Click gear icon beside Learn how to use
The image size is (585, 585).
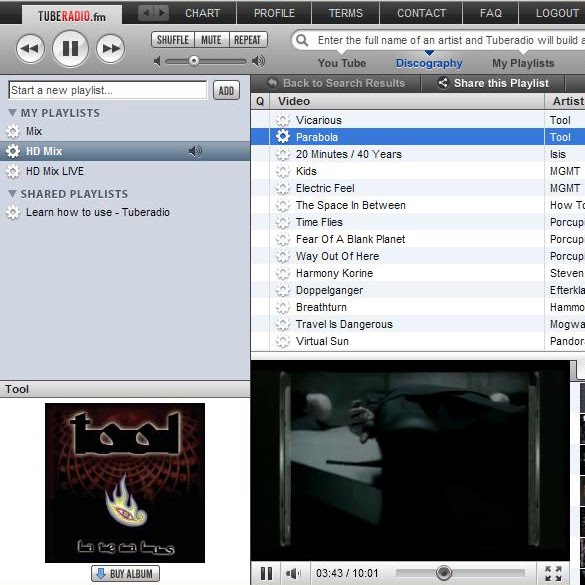[x=13, y=212]
